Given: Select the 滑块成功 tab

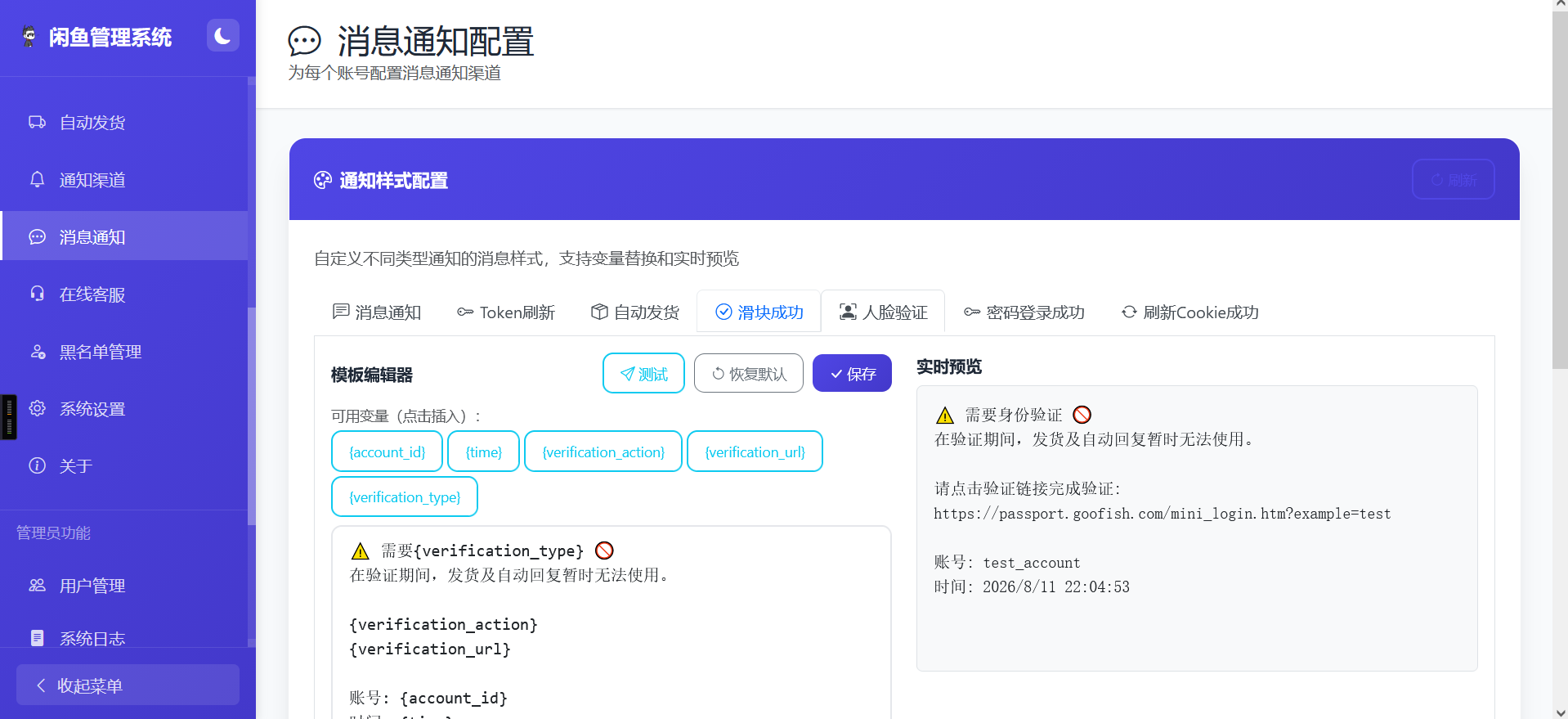Looking at the screenshot, I should [x=759, y=312].
